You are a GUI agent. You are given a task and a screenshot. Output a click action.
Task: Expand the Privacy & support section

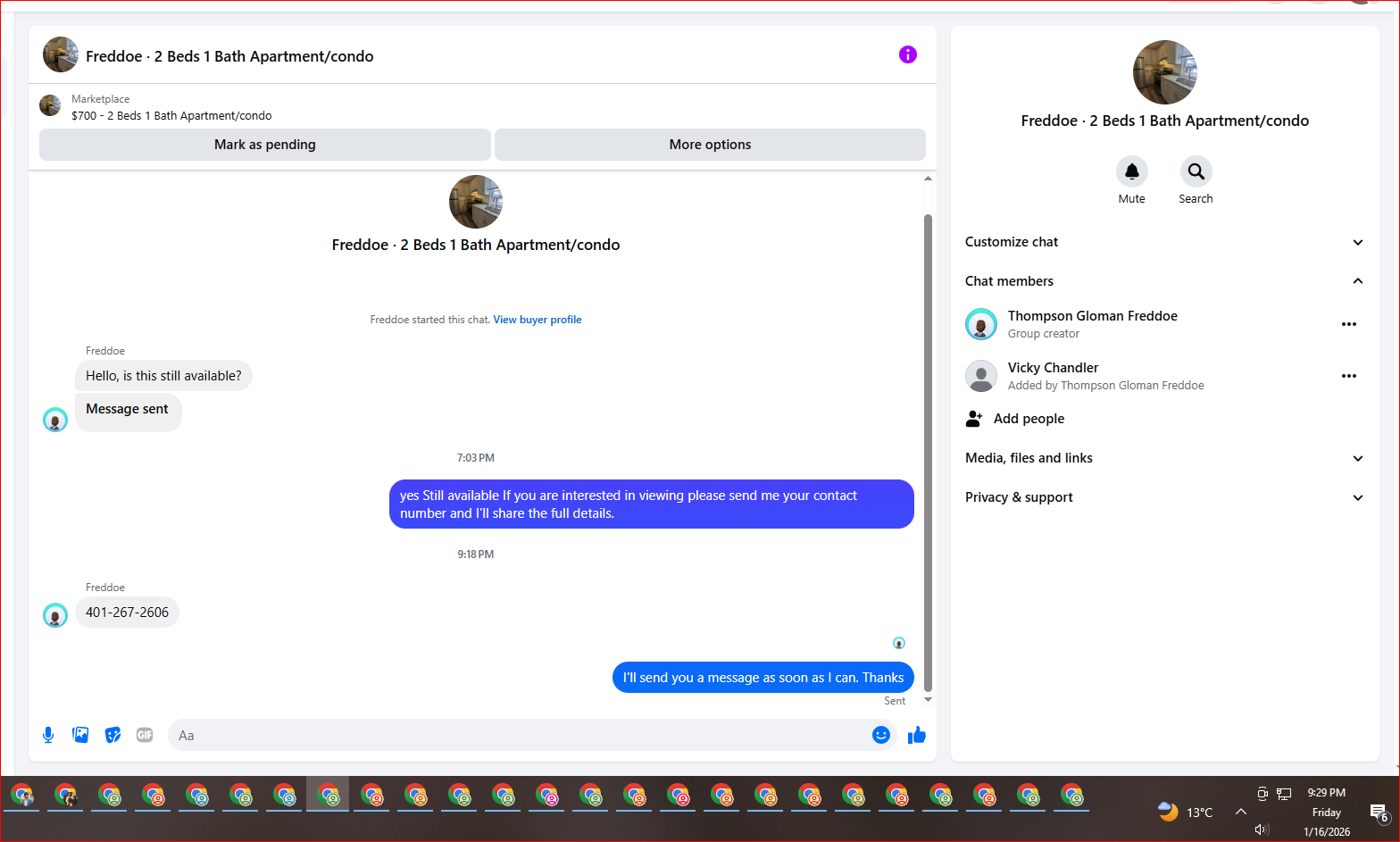(1165, 497)
